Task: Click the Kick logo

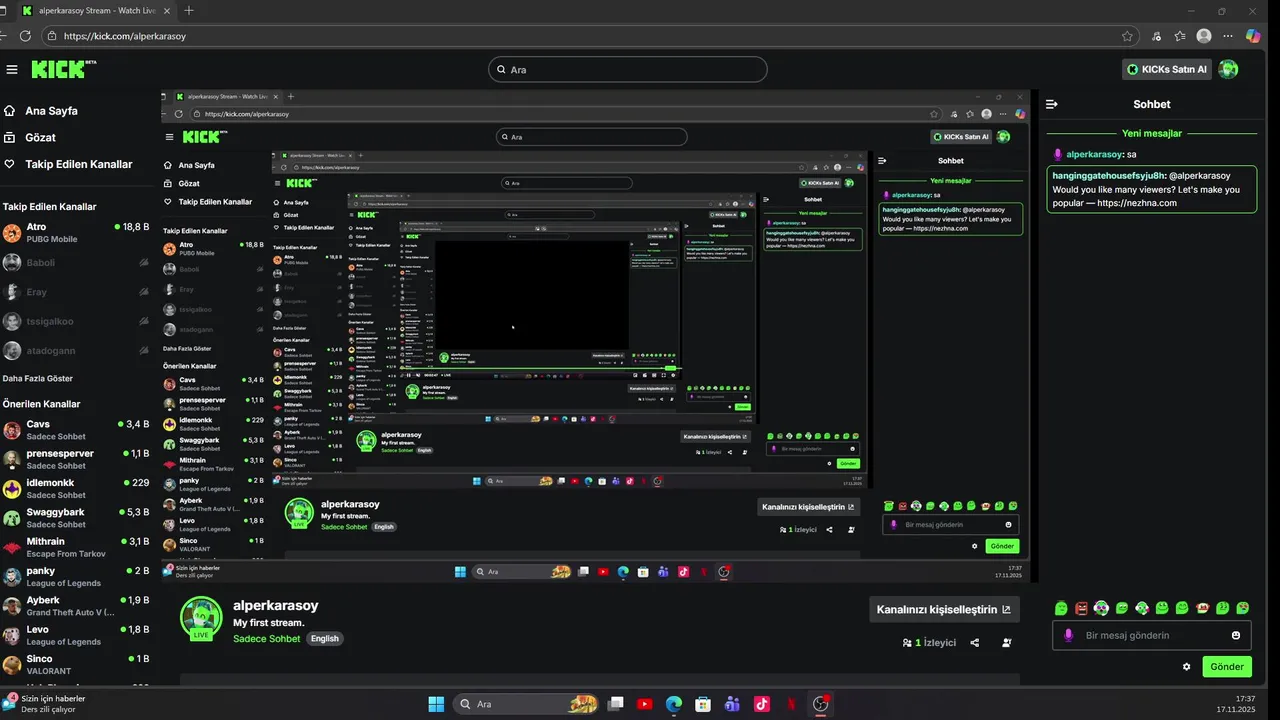Action: [63, 69]
